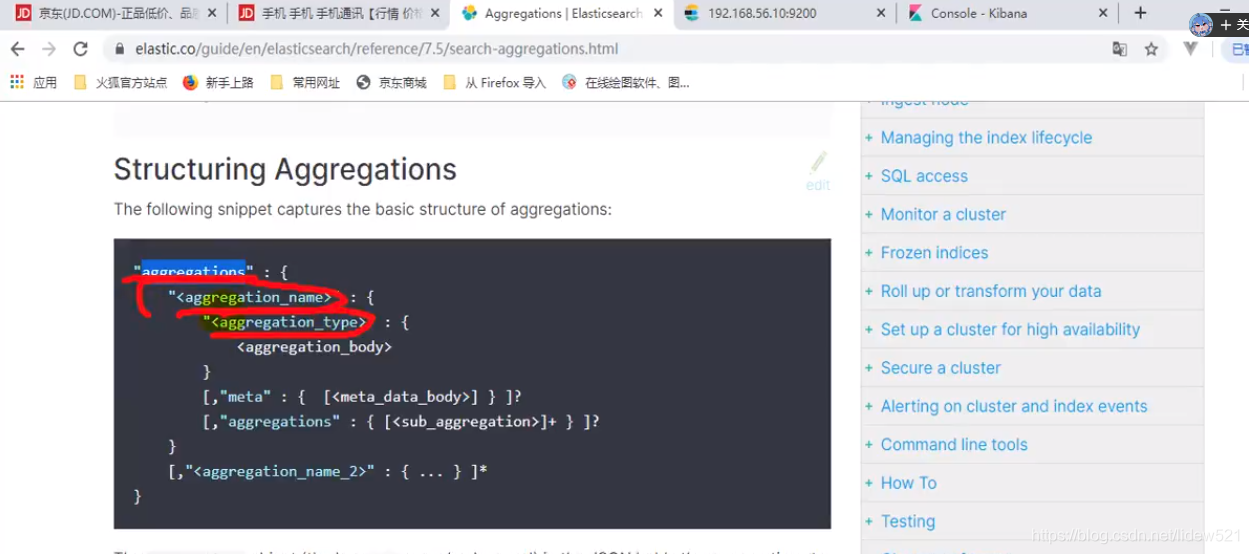Expand Roll up or transform your data

click(x=869, y=292)
